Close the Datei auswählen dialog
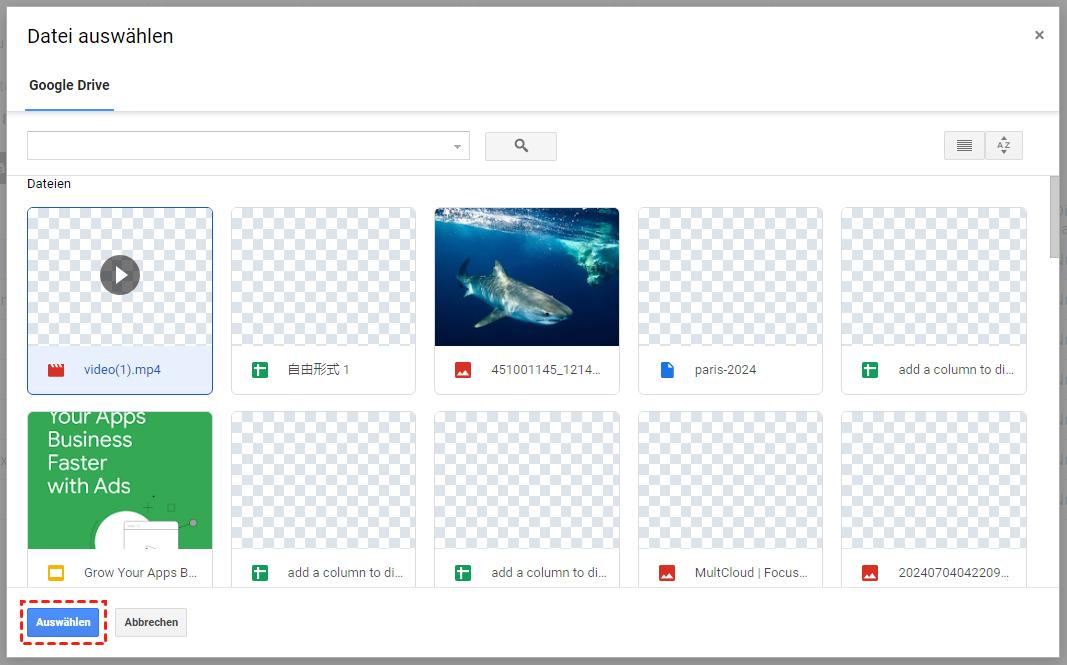The height and width of the screenshot is (665, 1067). (1039, 35)
